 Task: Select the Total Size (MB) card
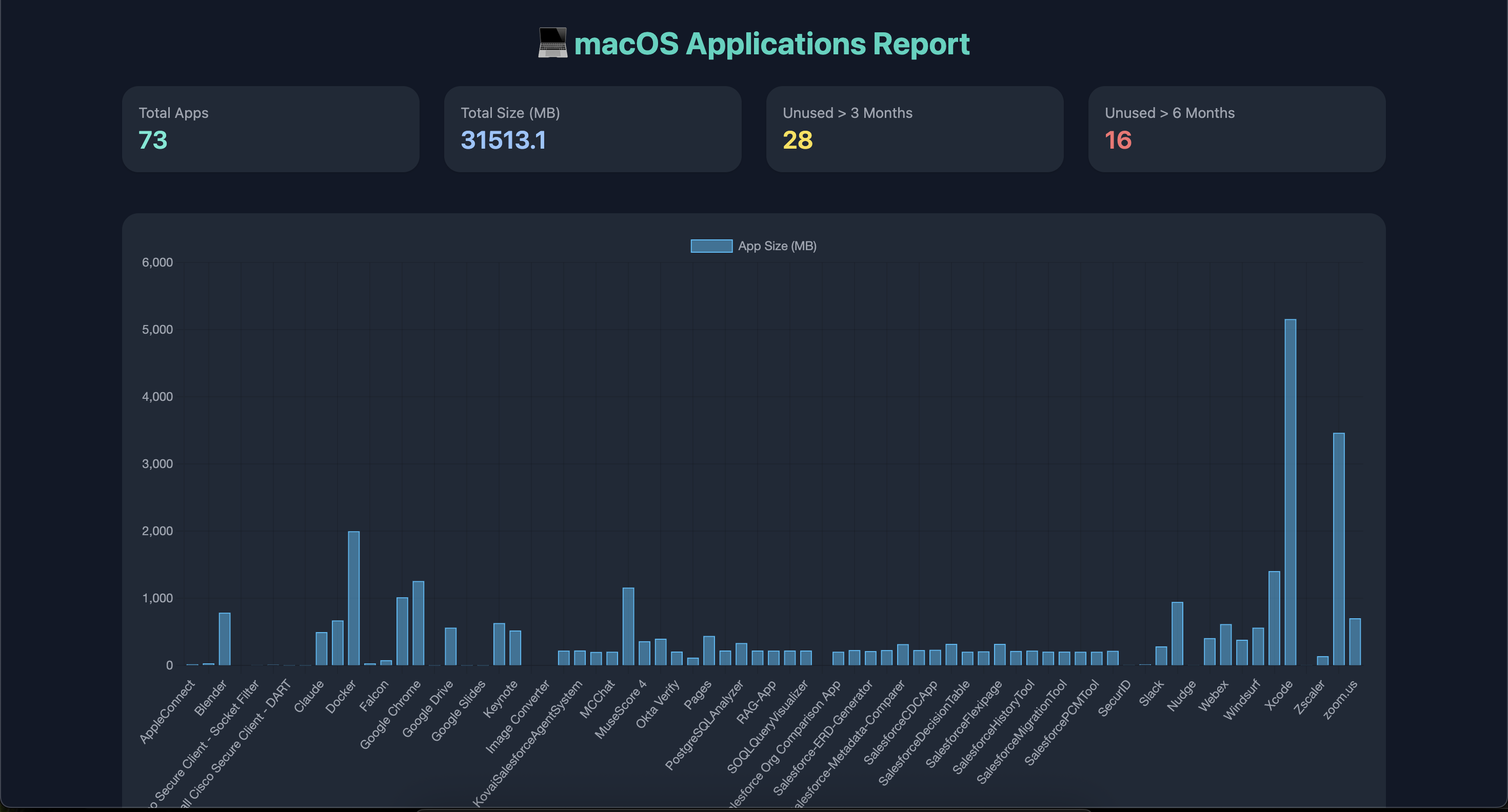pyautogui.click(x=592, y=129)
